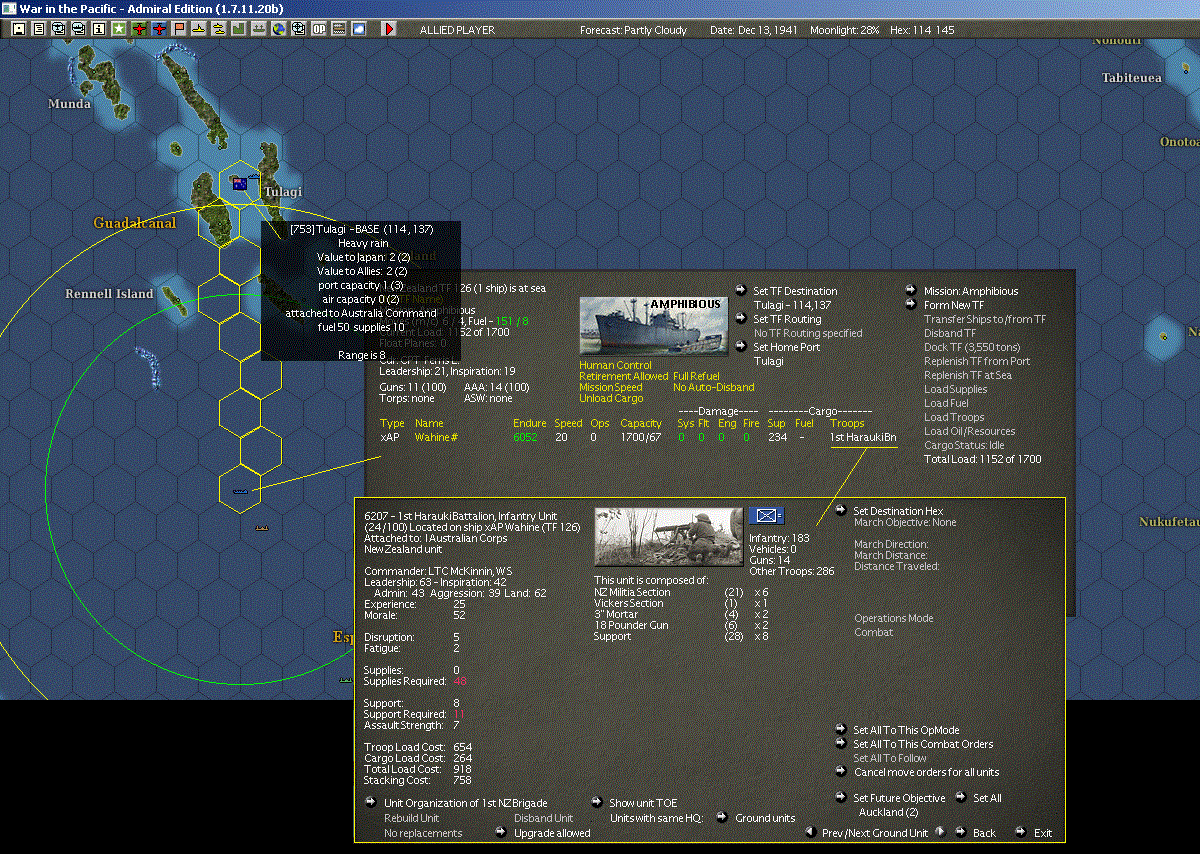The width and height of the screenshot is (1200, 854).
Task: Click the AMPHIBIOUS ship picture
Action: (653, 325)
